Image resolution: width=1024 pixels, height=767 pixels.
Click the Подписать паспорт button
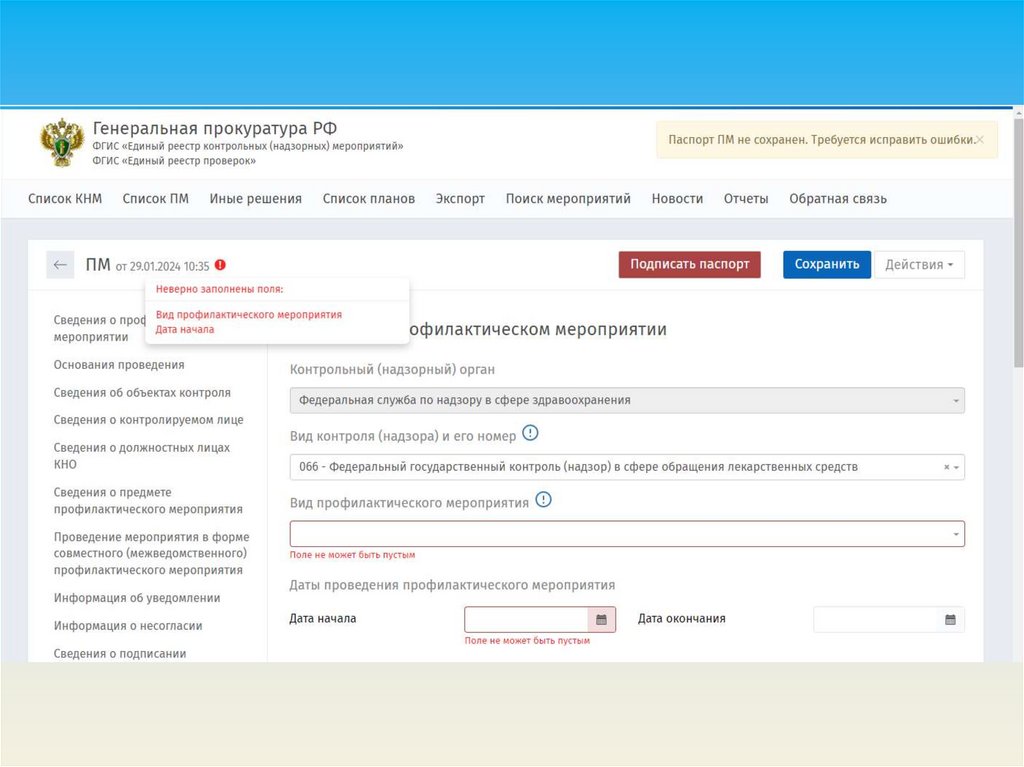click(690, 265)
